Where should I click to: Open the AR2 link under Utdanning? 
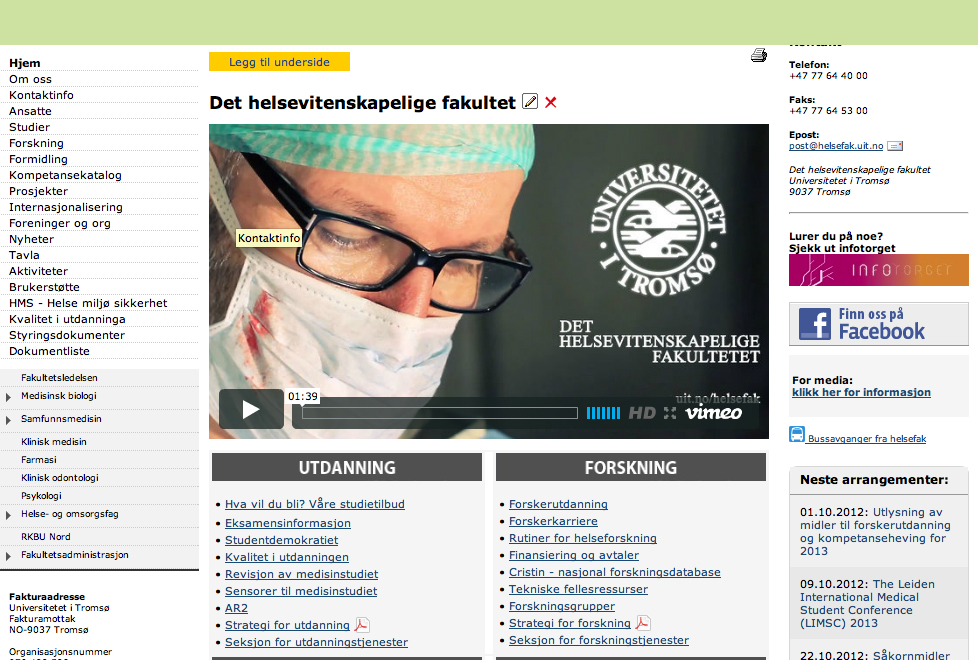point(236,608)
